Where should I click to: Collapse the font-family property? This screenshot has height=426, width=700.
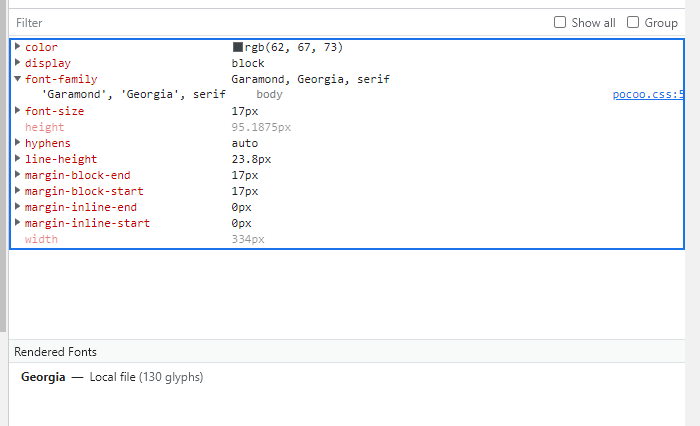(17, 79)
